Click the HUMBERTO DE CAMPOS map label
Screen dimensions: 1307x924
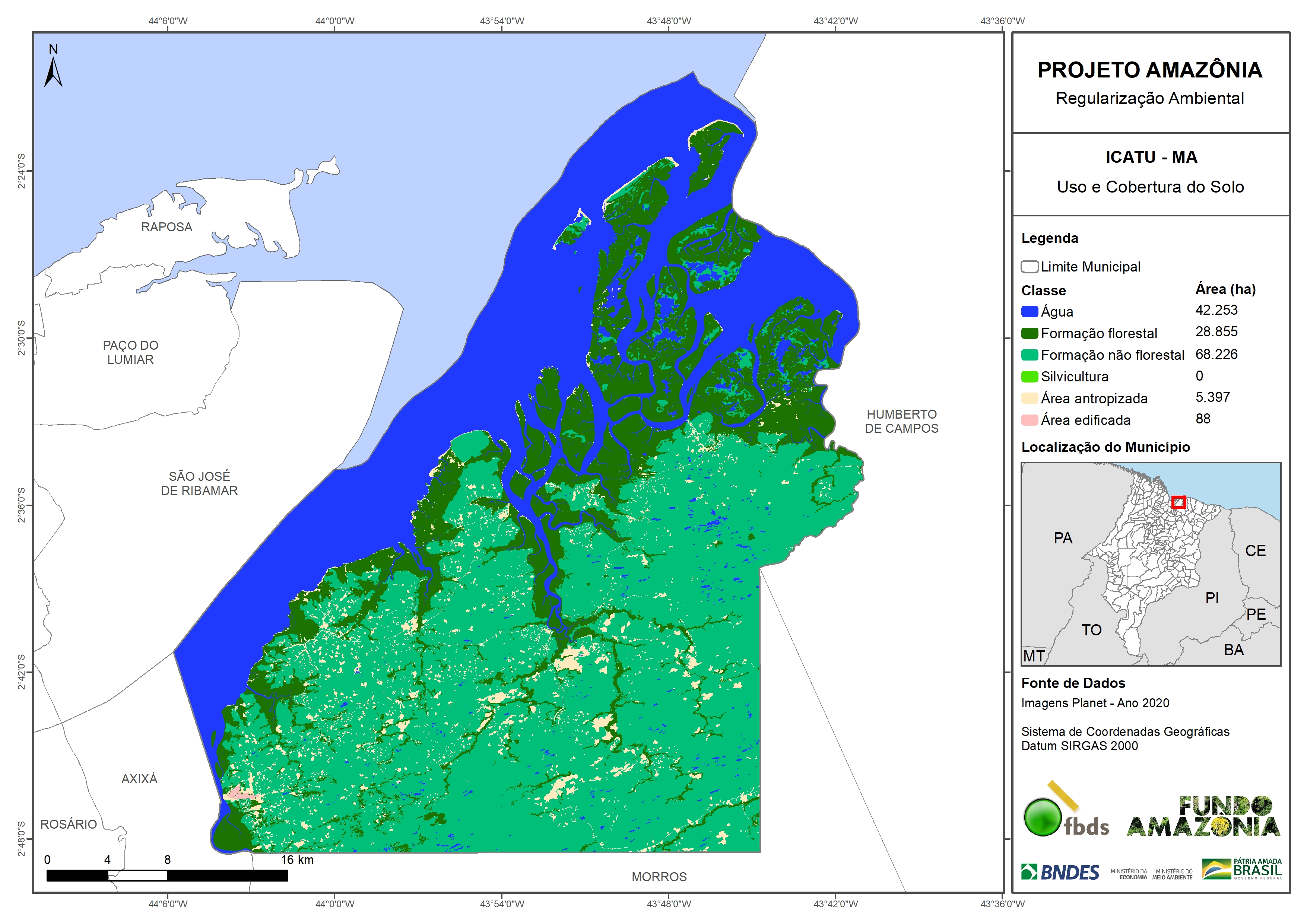click(901, 421)
